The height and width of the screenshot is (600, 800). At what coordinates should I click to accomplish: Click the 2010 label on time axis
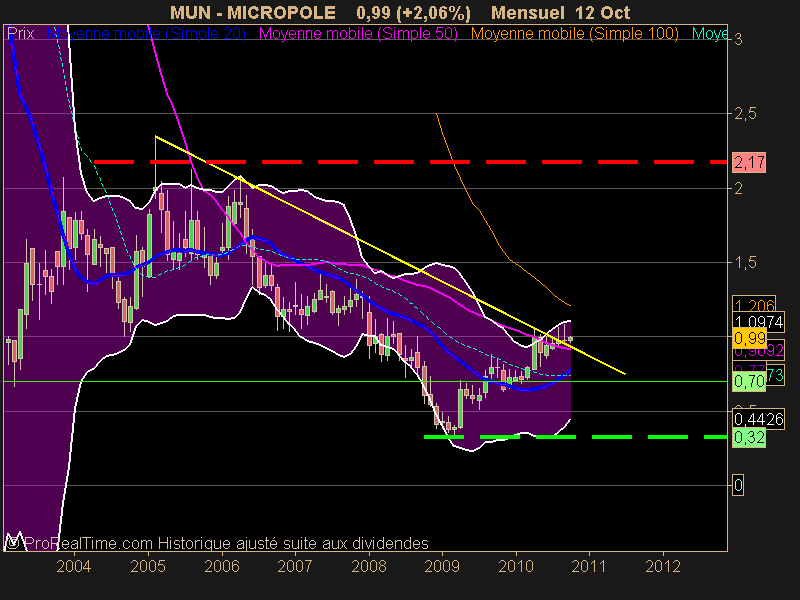coord(516,566)
